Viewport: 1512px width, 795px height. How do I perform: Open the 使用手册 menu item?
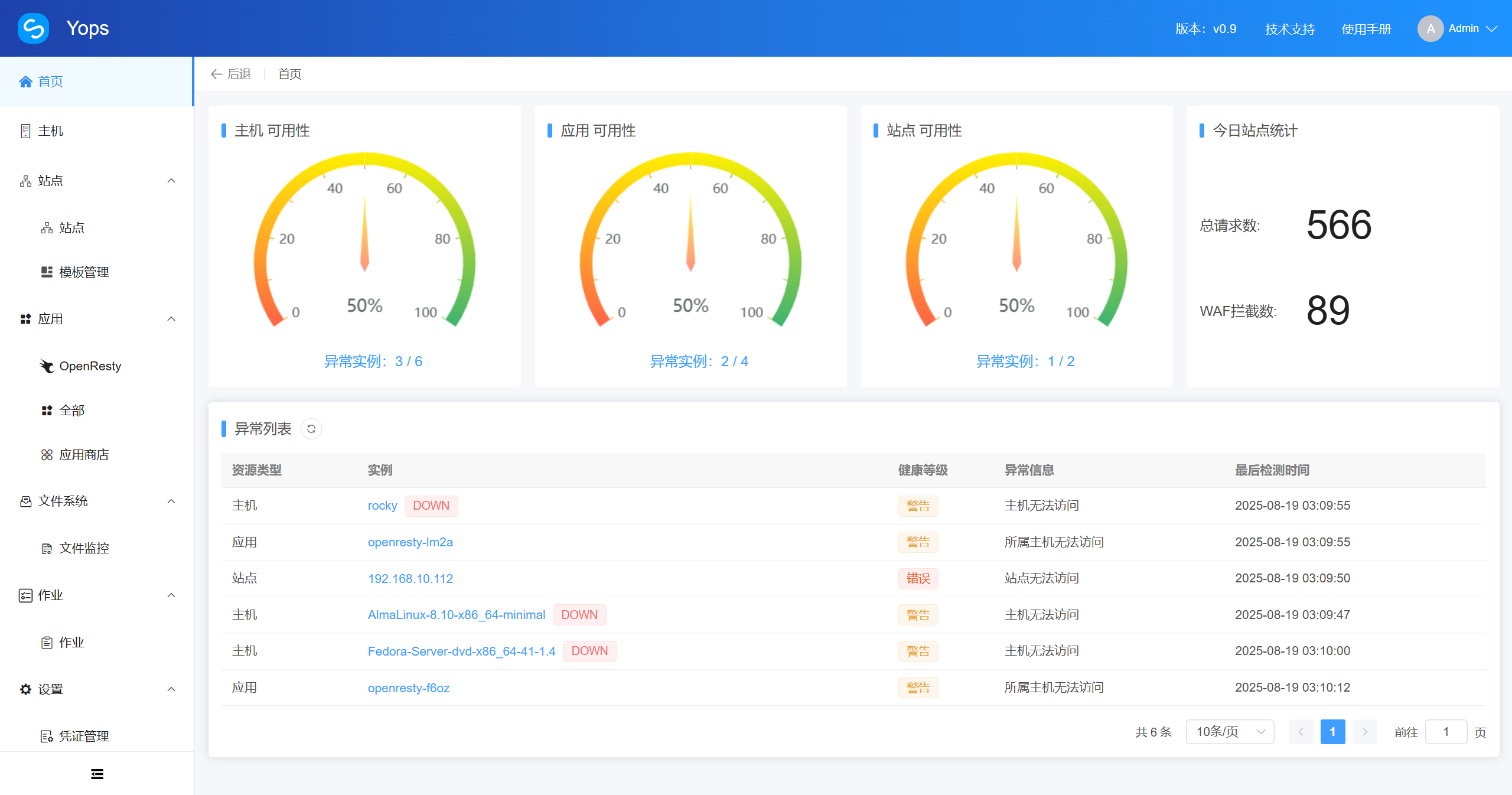[x=1367, y=28]
